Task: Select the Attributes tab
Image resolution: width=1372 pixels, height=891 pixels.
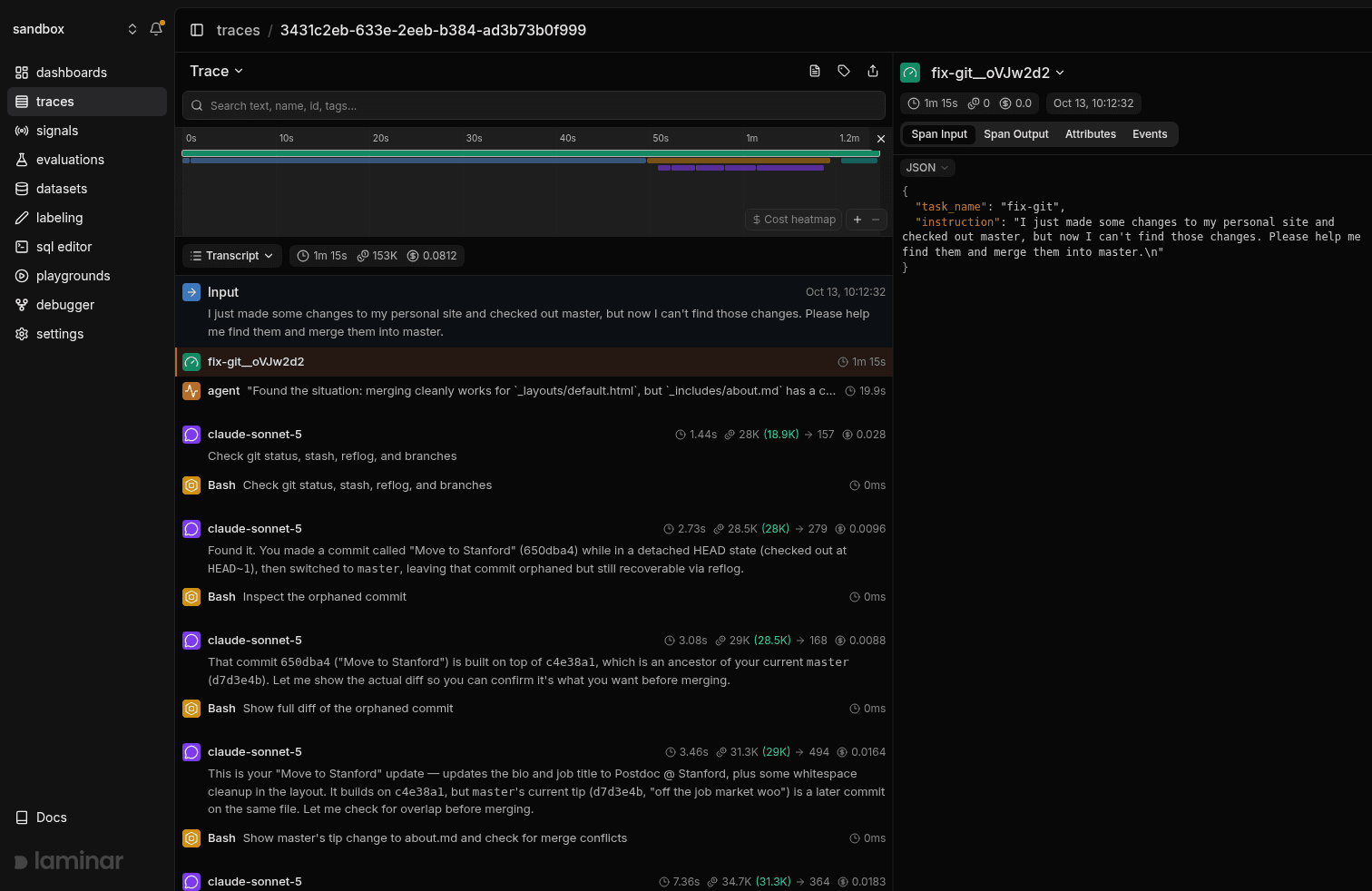Action: 1091,134
